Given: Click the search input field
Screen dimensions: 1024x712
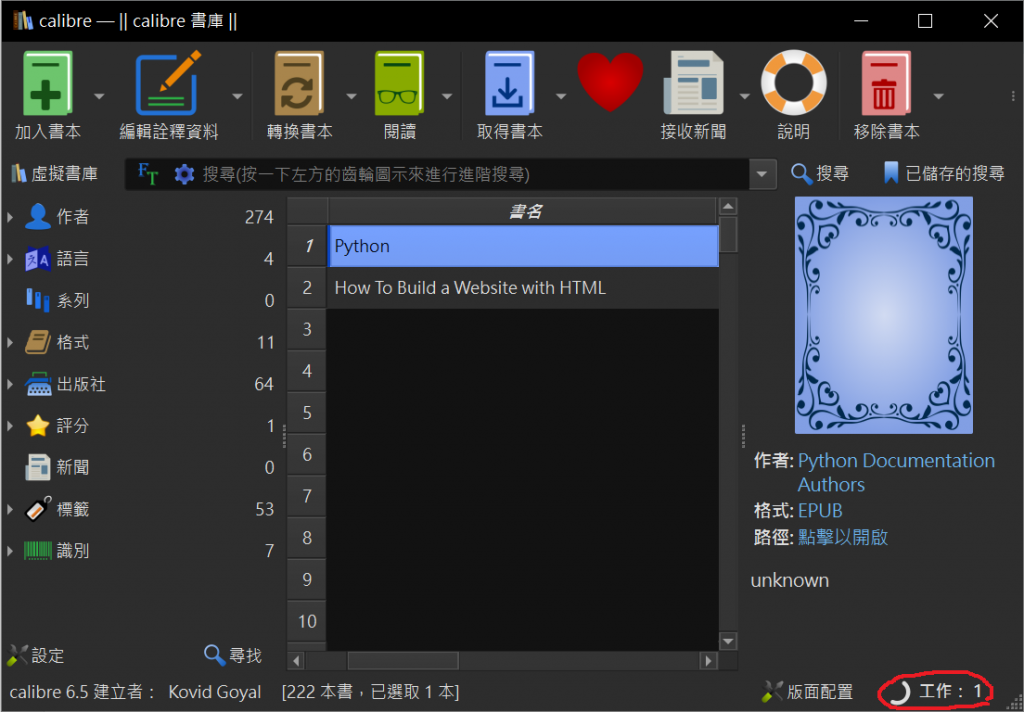Looking at the screenshot, I should click(474, 174).
